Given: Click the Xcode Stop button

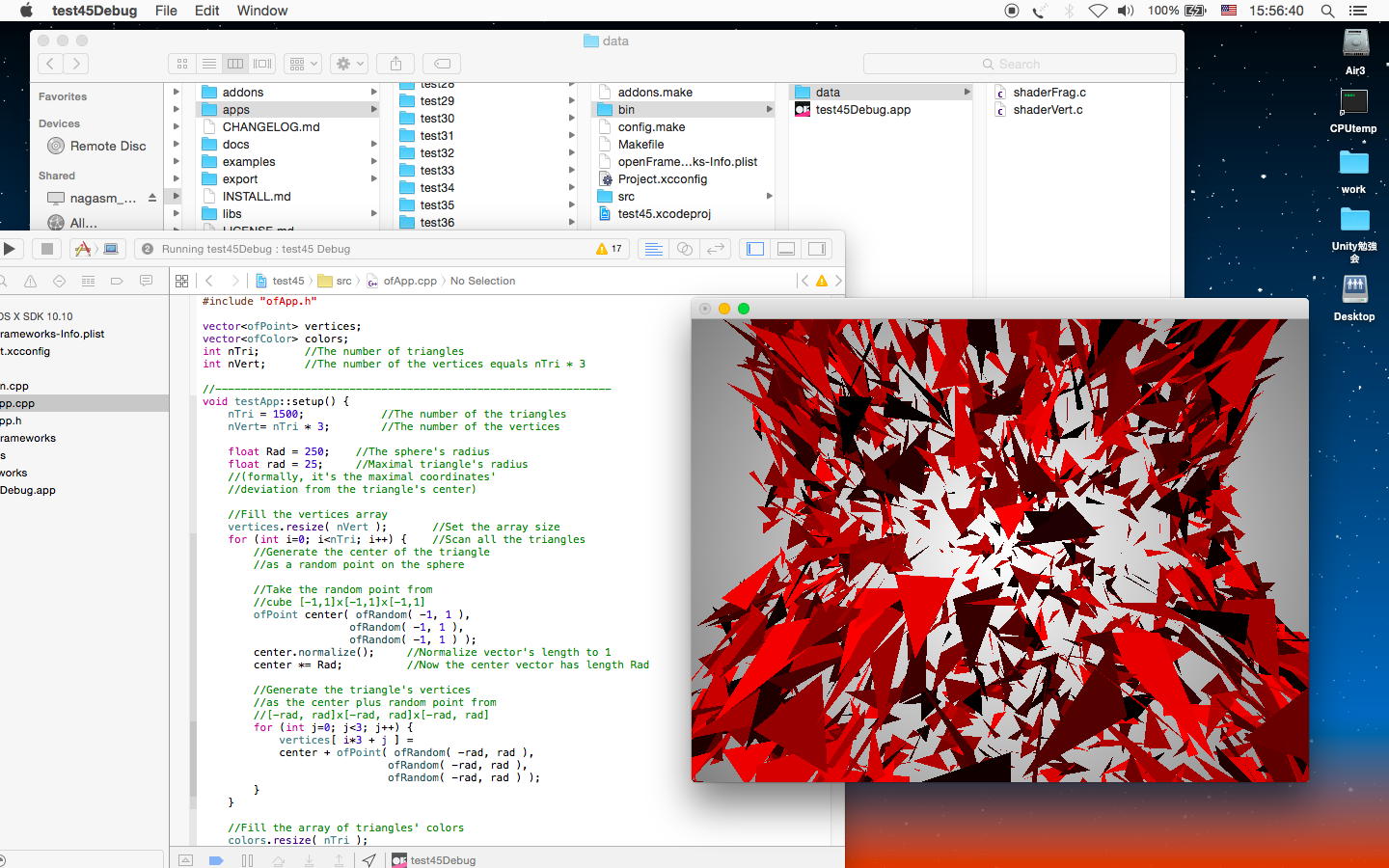Looking at the screenshot, I should coord(46,249).
